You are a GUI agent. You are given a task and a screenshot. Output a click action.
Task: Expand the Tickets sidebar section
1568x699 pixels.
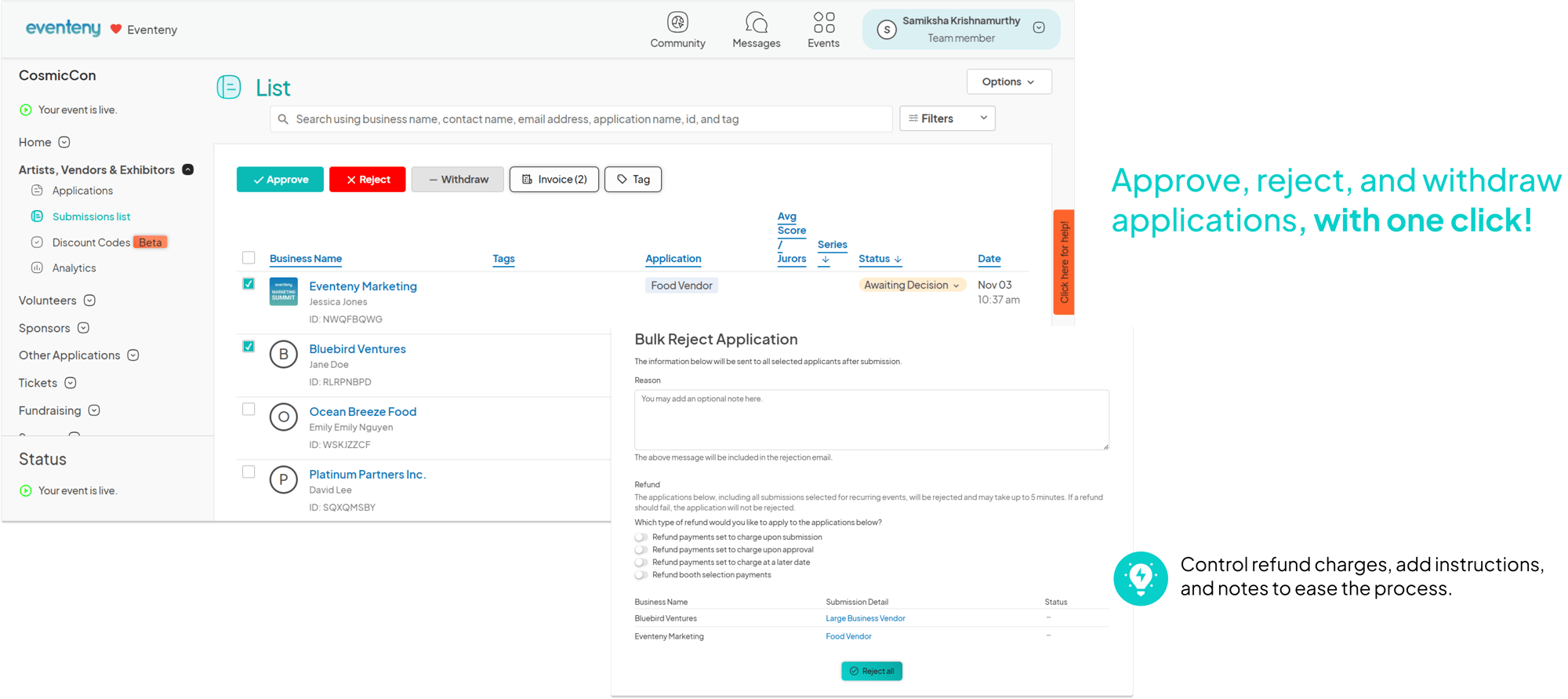tap(71, 383)
